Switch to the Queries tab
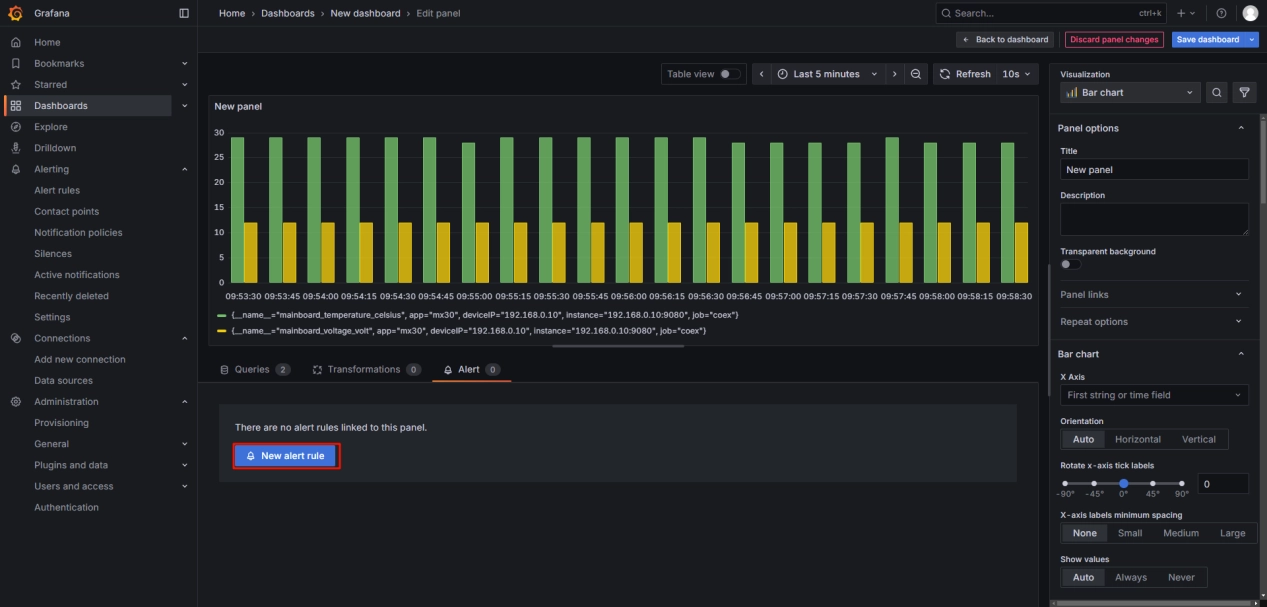 (254, 369)
